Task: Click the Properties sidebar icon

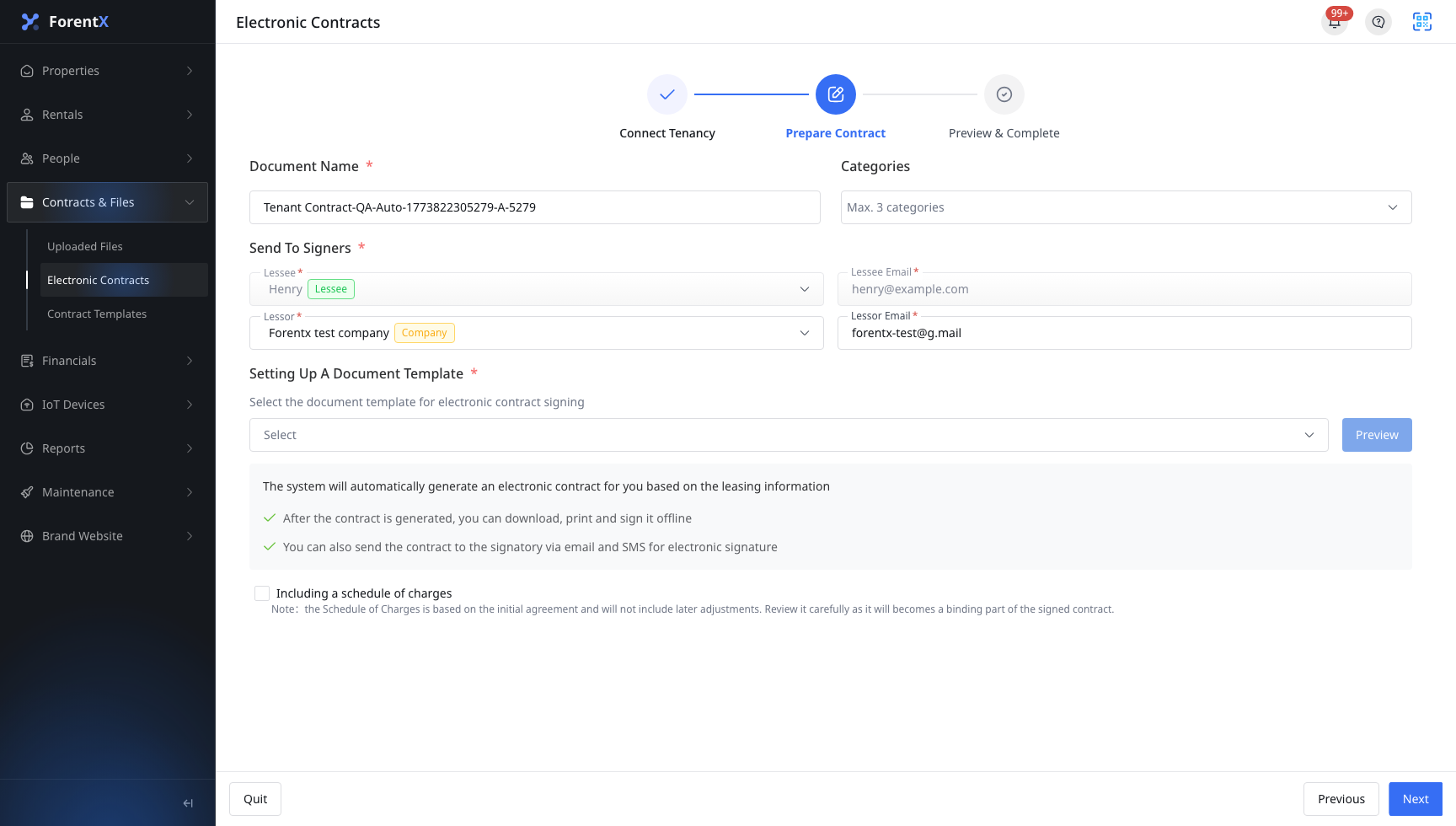Action: pos(27,71)
